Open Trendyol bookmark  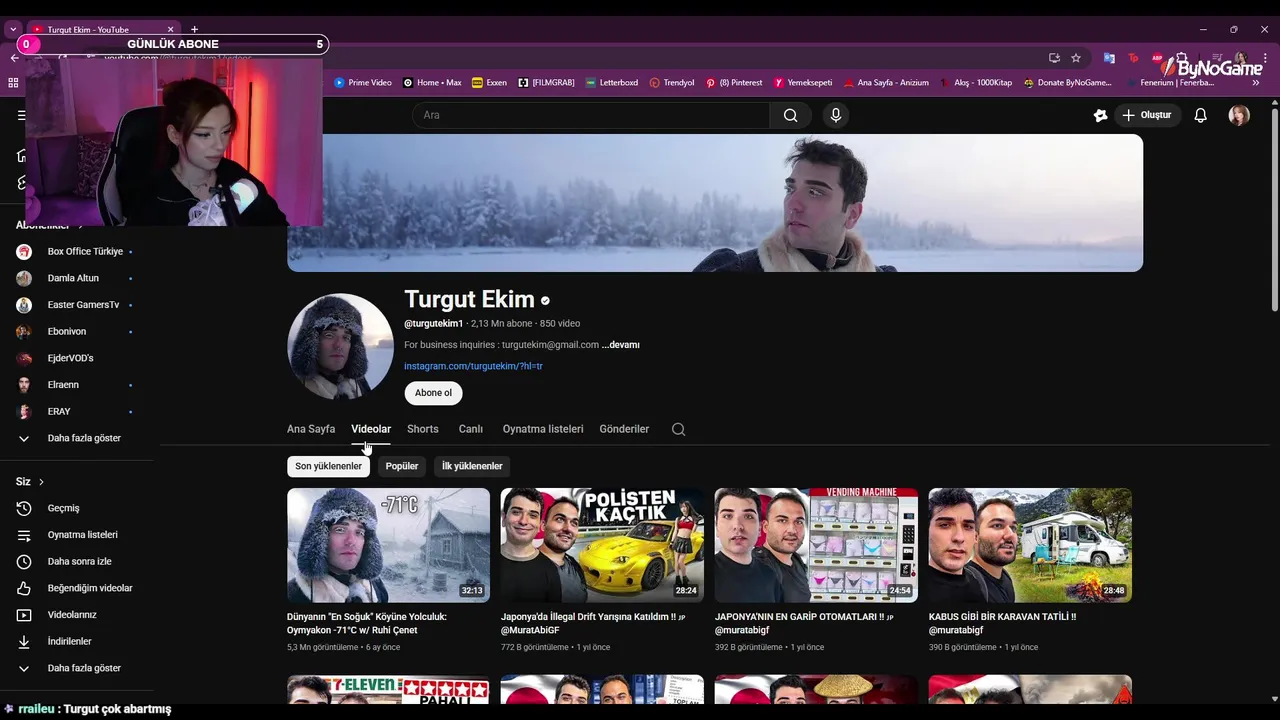click(672, 83)
